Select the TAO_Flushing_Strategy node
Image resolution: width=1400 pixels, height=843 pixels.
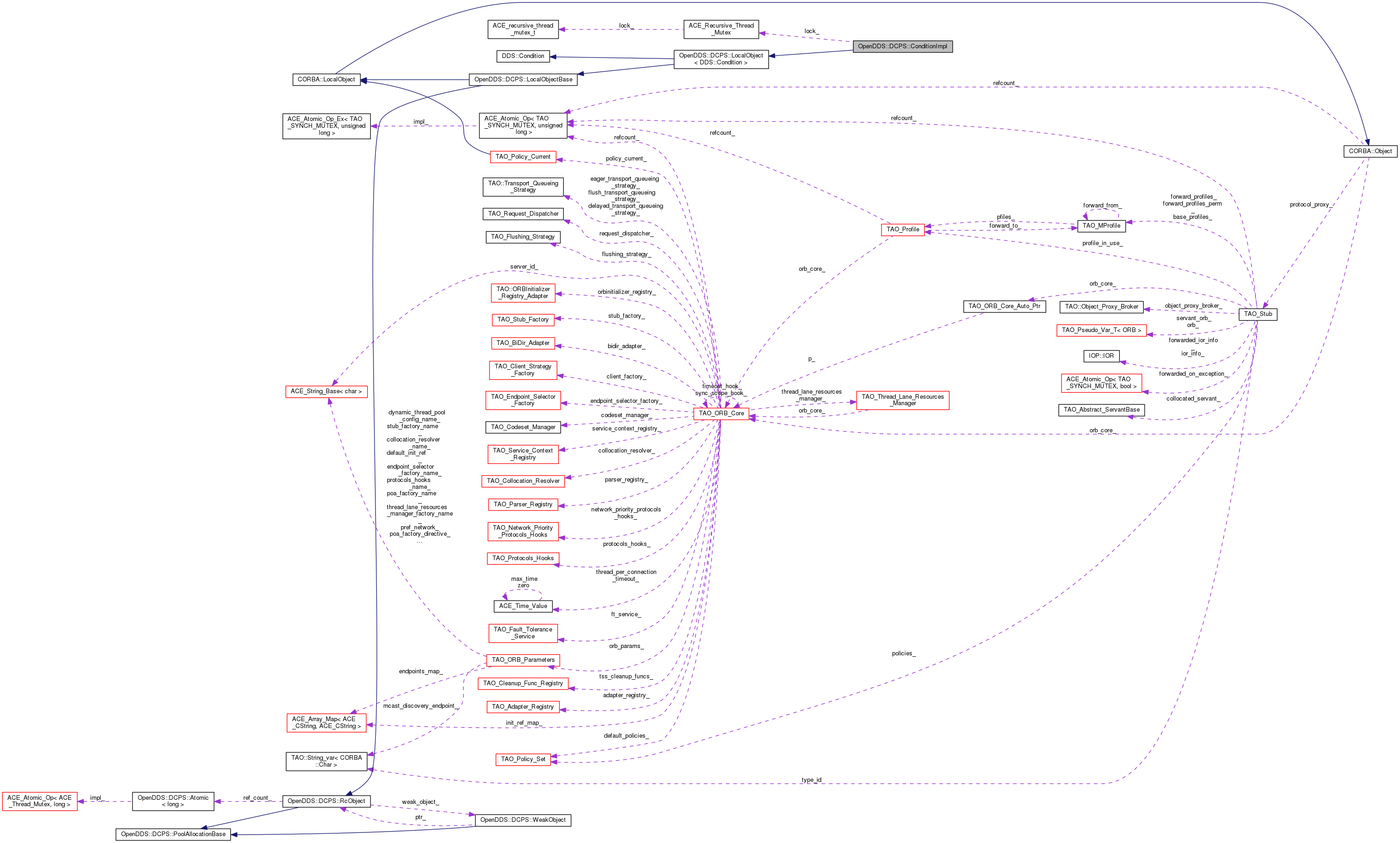tap(523, 237)
